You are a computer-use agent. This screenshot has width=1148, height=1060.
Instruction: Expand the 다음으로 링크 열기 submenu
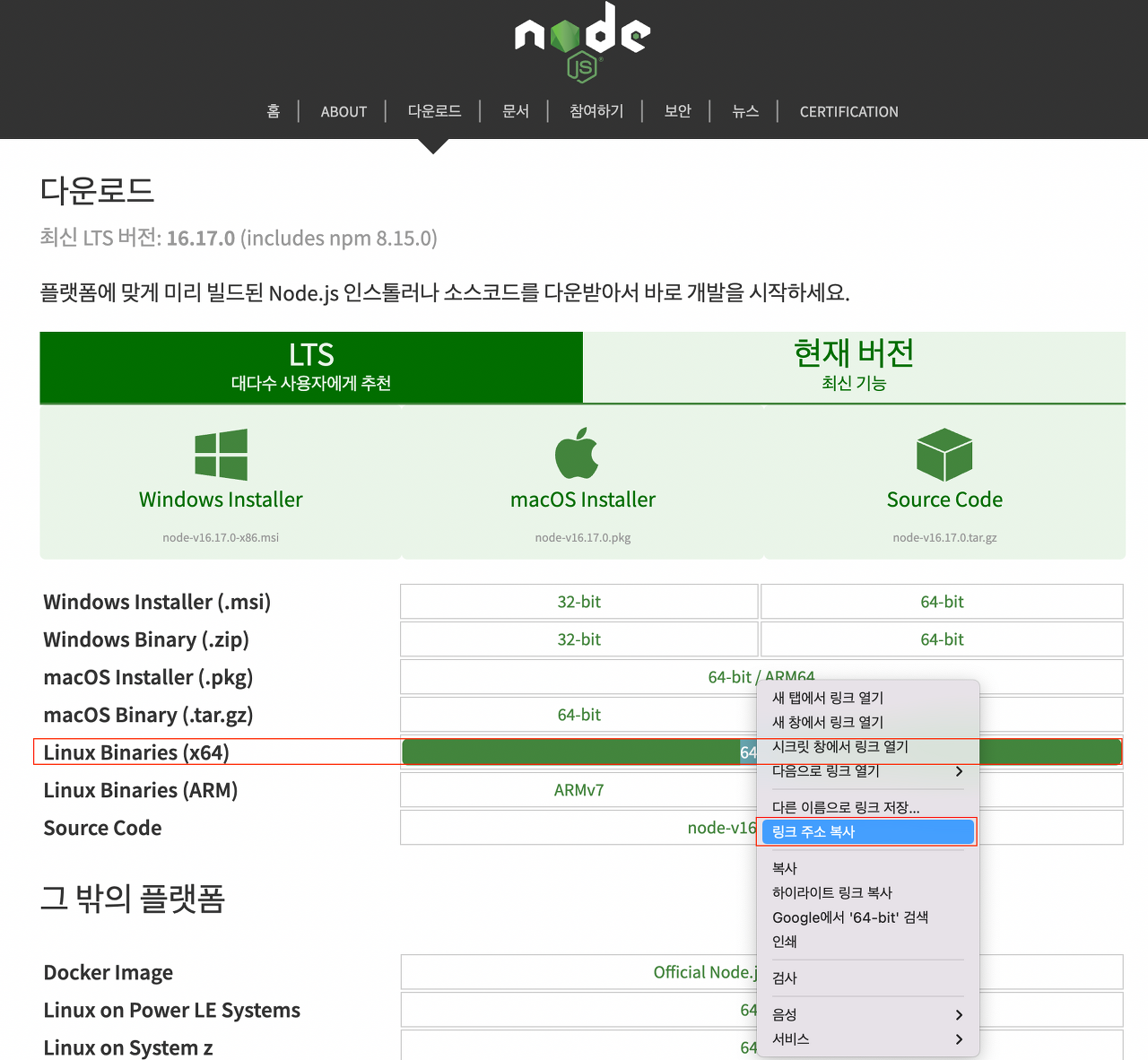868,770
